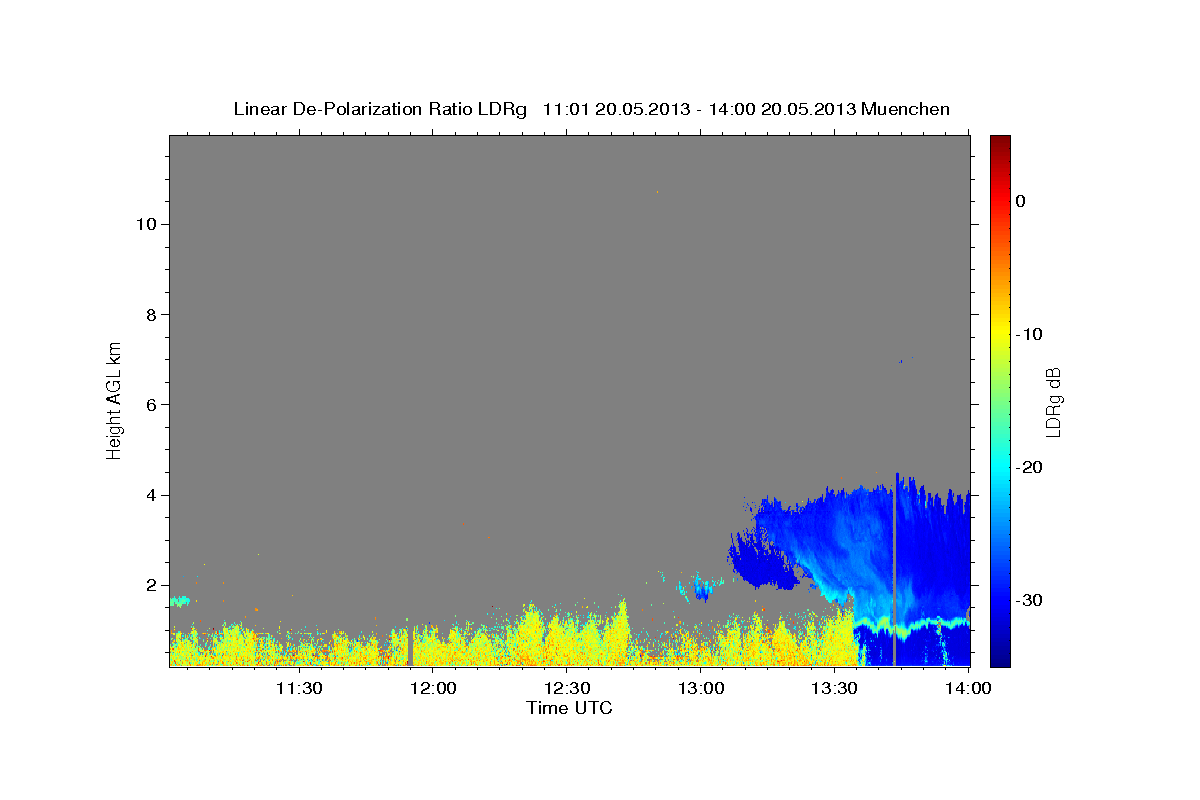The width and height of the screenshot is (1200, 800).
Task: Click the height tick label 4
Action: pyautogui.click(x=150, y=495)
